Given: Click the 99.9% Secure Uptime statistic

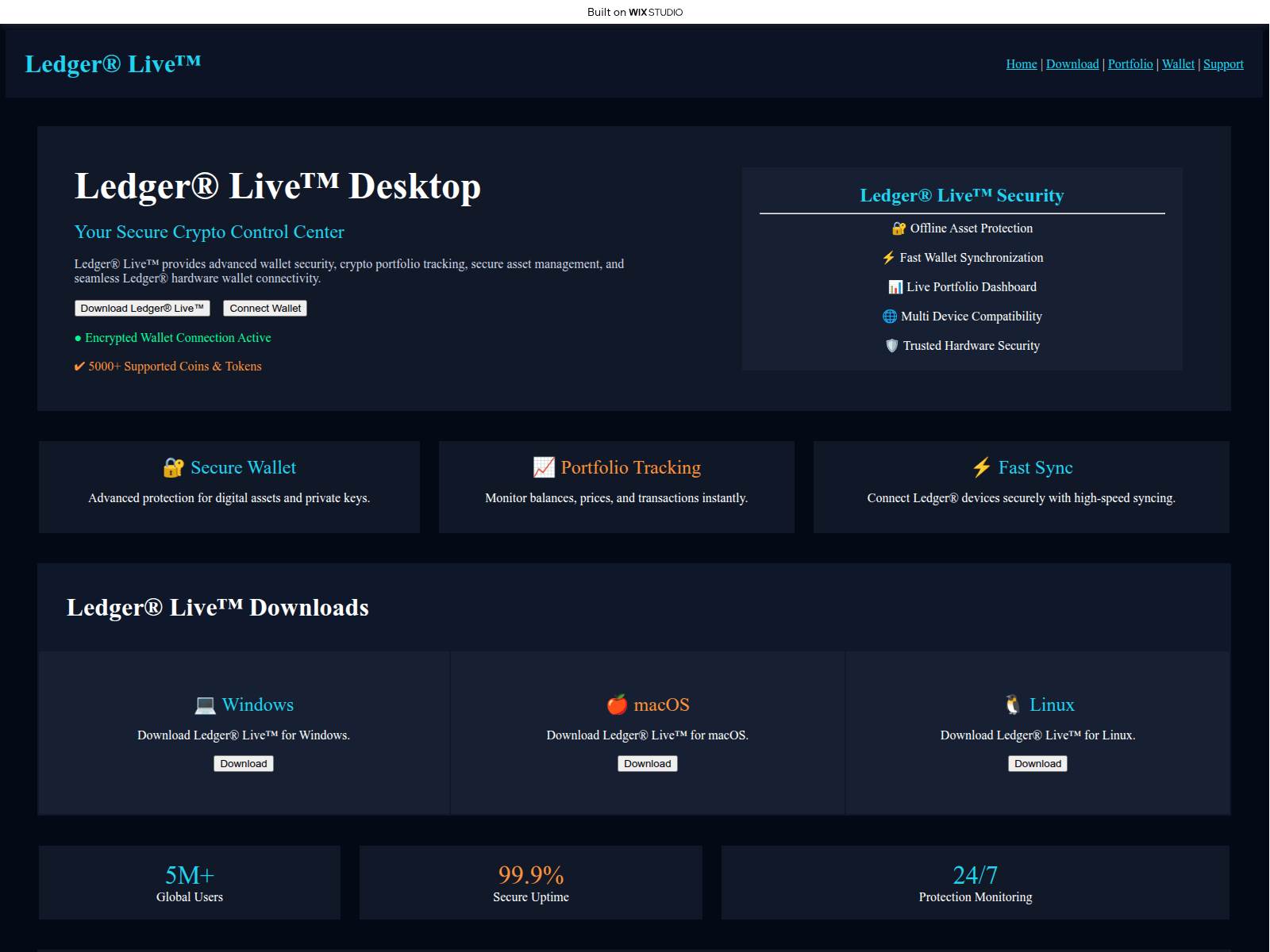Looking at the screenshot, I should pyautogui.click(x=531, y=883).
